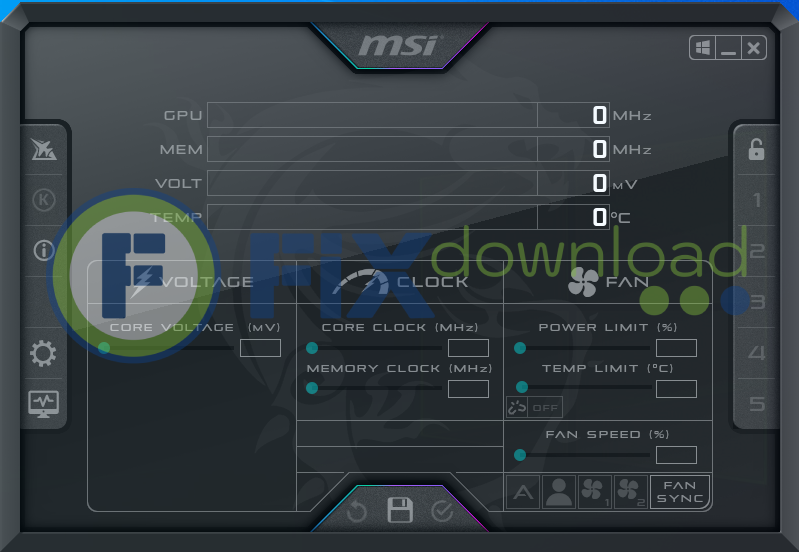Toggle the apply at Windows startup icon

(701, 47)
